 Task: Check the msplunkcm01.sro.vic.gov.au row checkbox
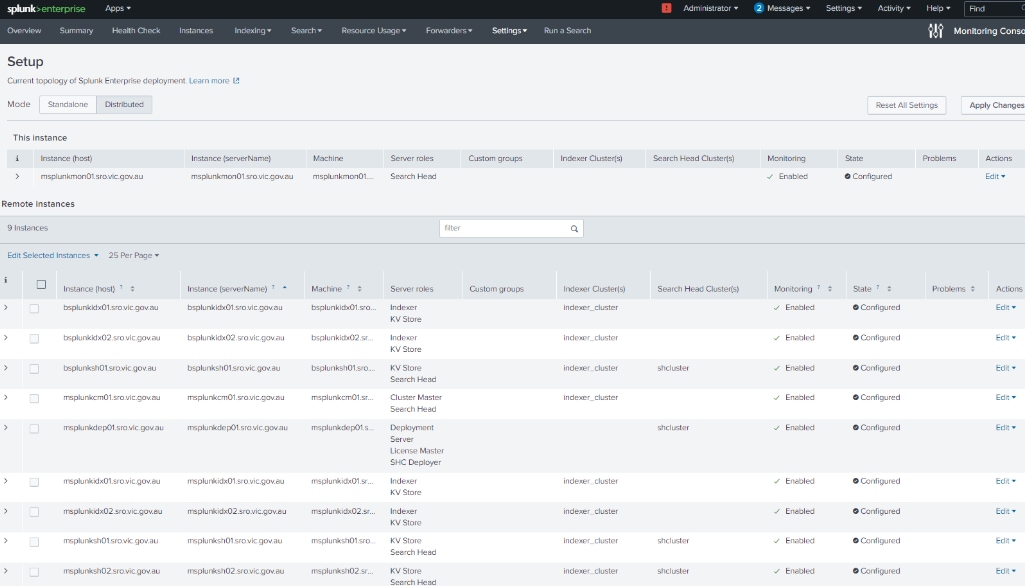[34, 398]
